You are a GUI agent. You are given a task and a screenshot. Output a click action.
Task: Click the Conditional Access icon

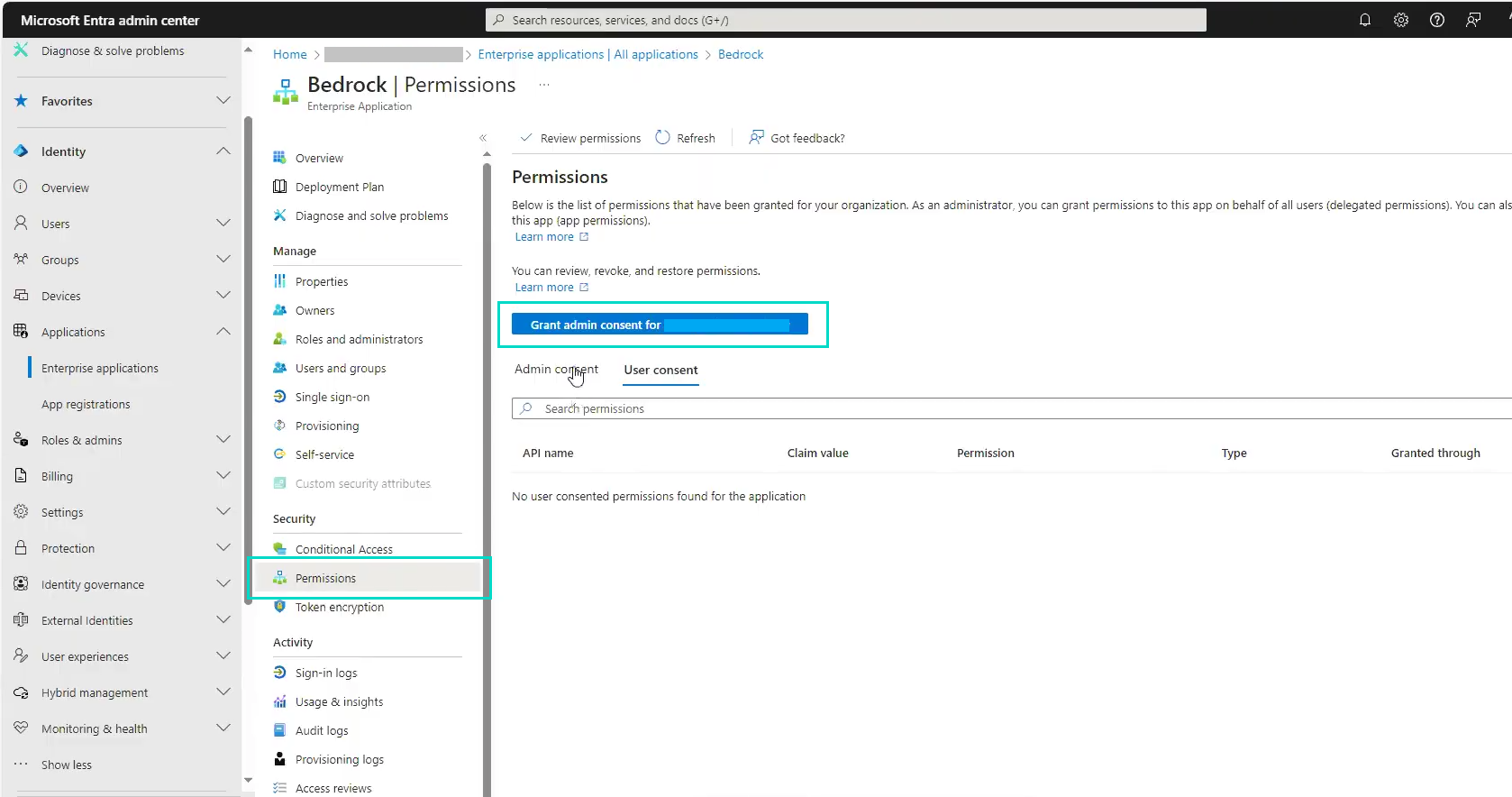(x=279, y=548)
